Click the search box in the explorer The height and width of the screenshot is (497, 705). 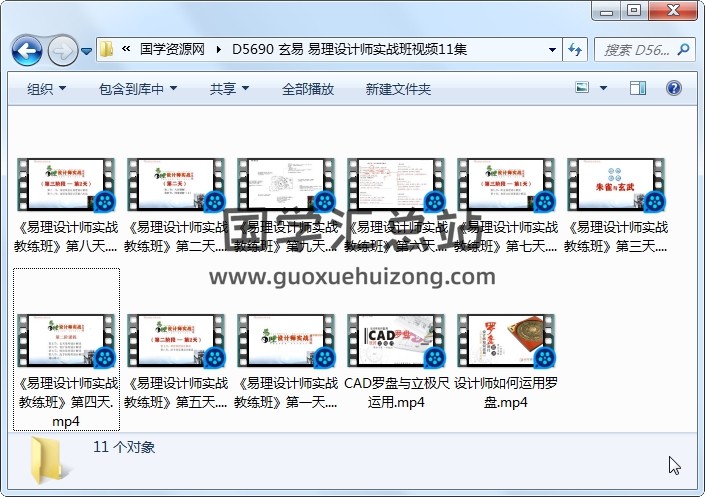[640, 49]
